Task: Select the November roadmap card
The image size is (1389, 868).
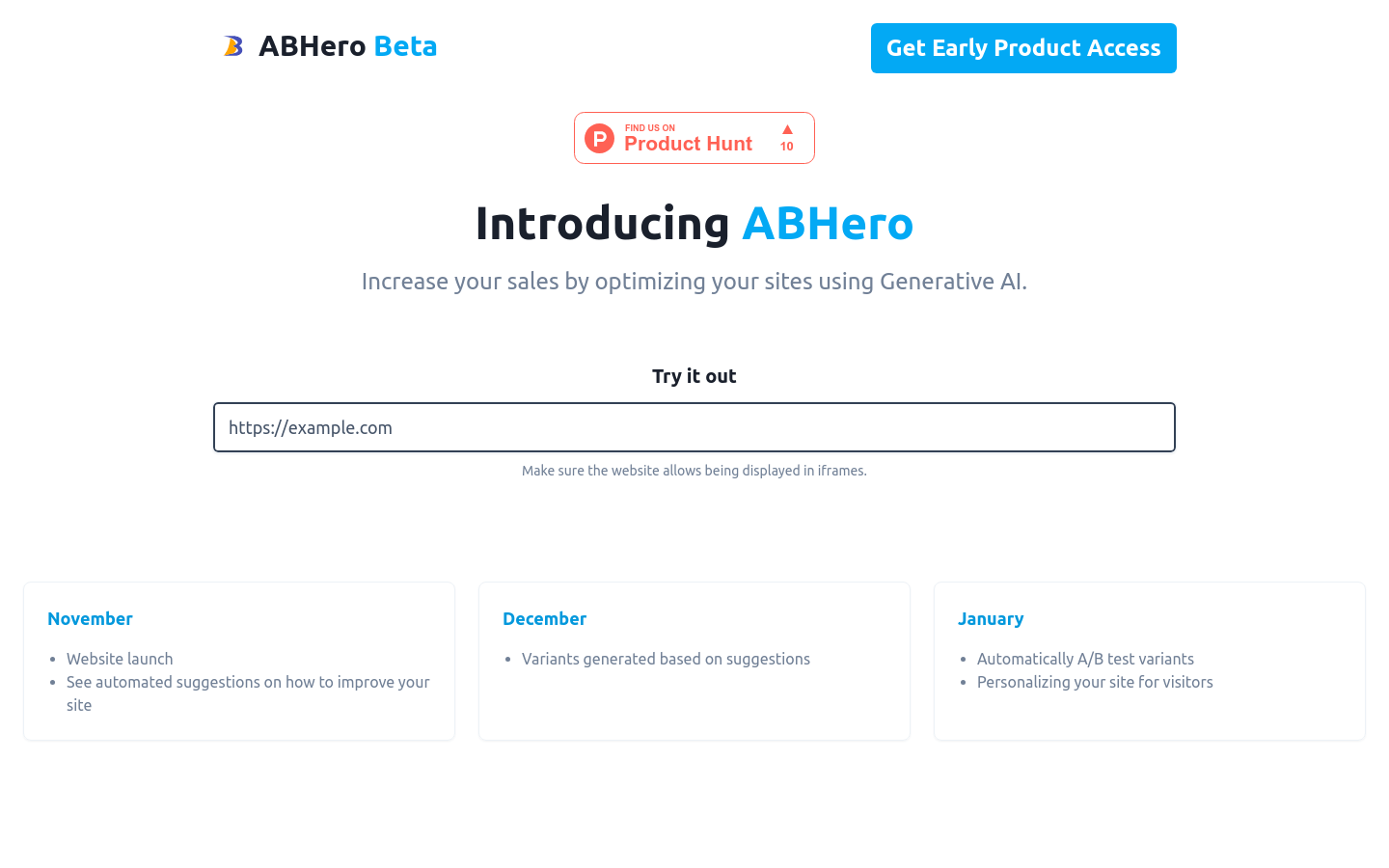Action: pyautogui.click(x=238, y=661)
